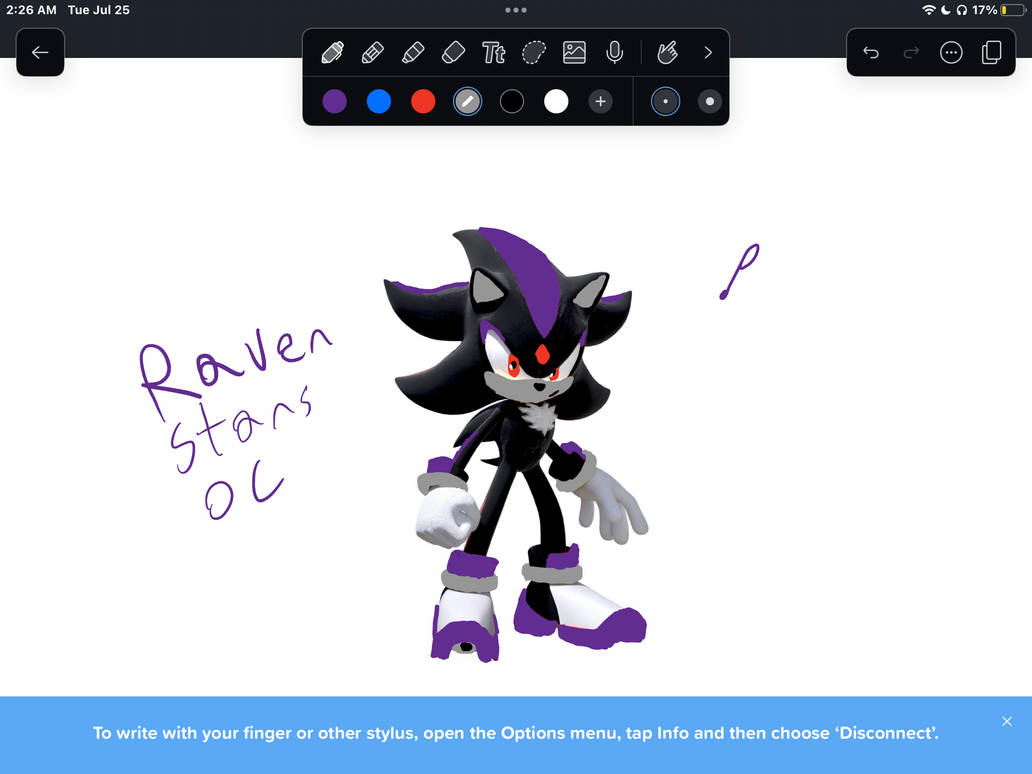
Task: Choose the blue color swatch
Action: [x=378, y=101]
